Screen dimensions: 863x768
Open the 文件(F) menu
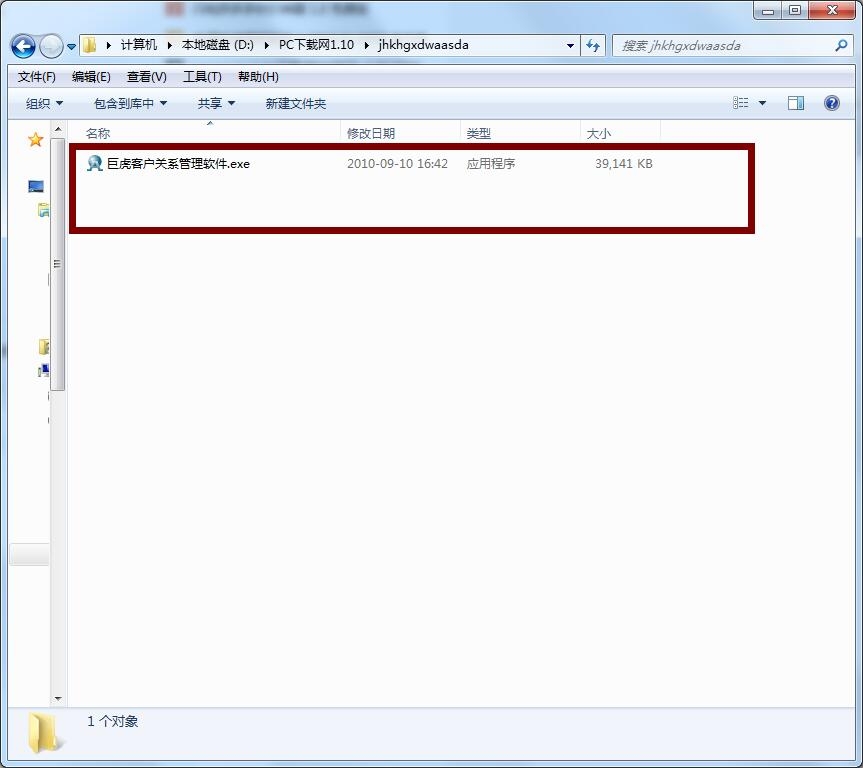36,77
